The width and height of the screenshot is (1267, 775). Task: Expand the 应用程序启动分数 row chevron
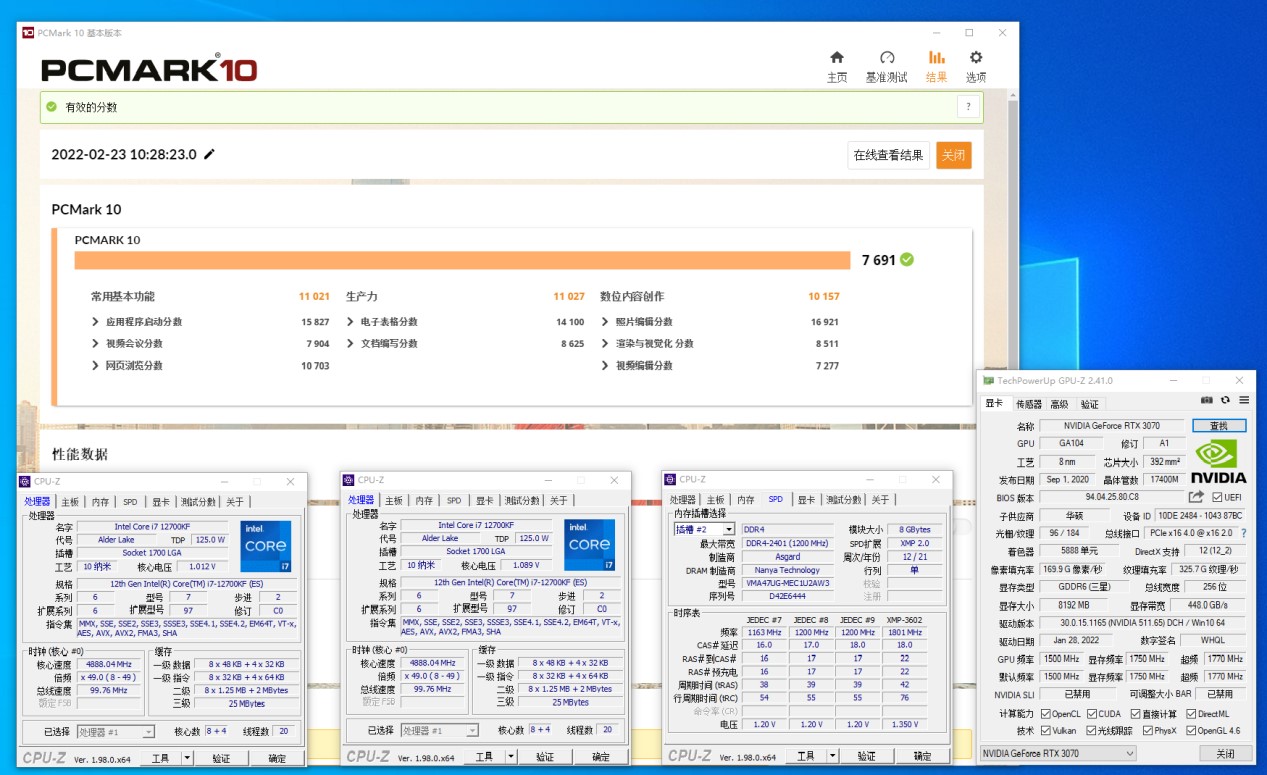point(95,322)
